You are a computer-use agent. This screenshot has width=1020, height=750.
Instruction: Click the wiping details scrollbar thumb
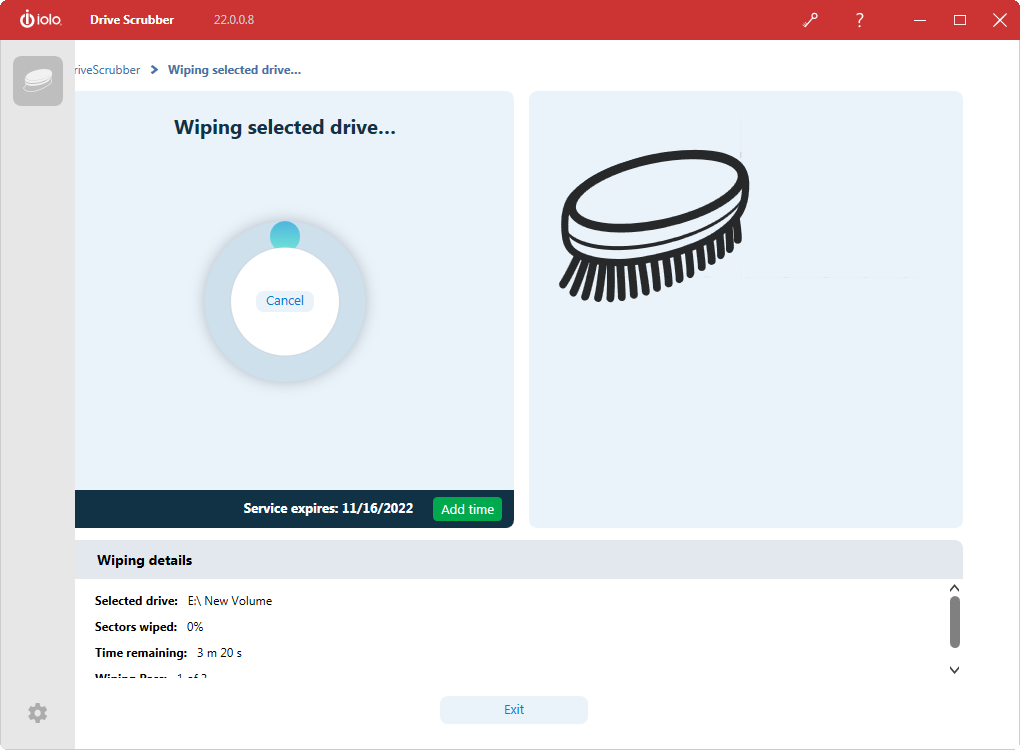954,622
